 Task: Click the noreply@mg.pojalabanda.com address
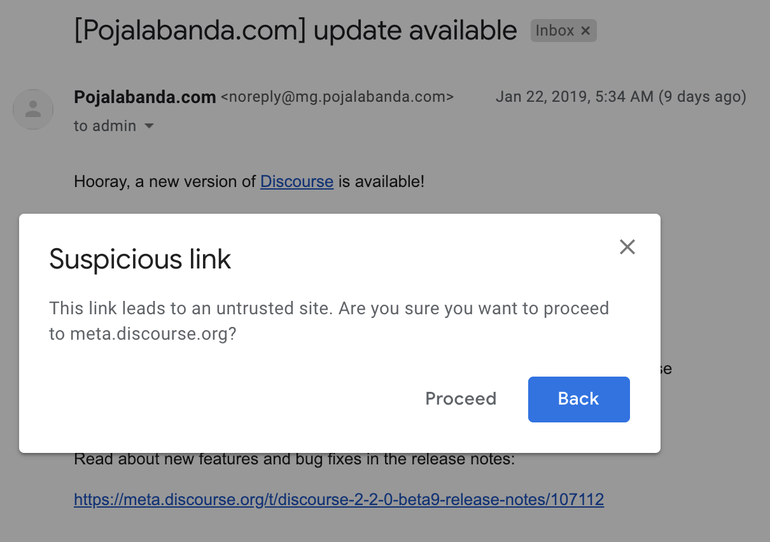click(x=337, y=97)
